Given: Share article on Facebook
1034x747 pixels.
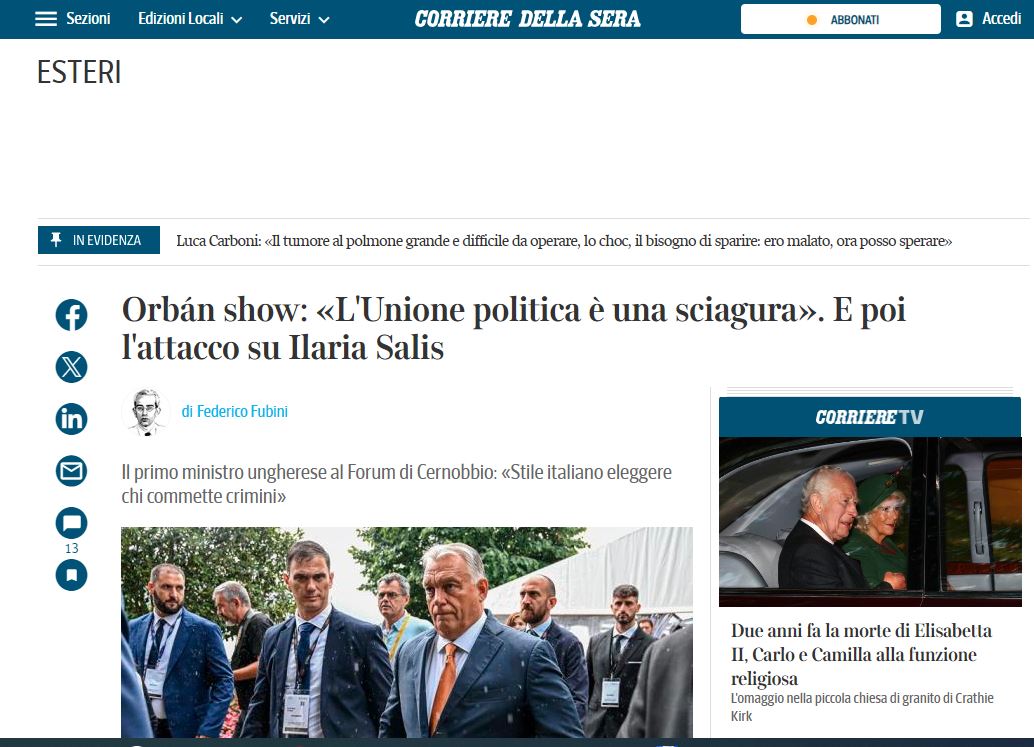Looking at the screenshot, I should pos(71,315).
